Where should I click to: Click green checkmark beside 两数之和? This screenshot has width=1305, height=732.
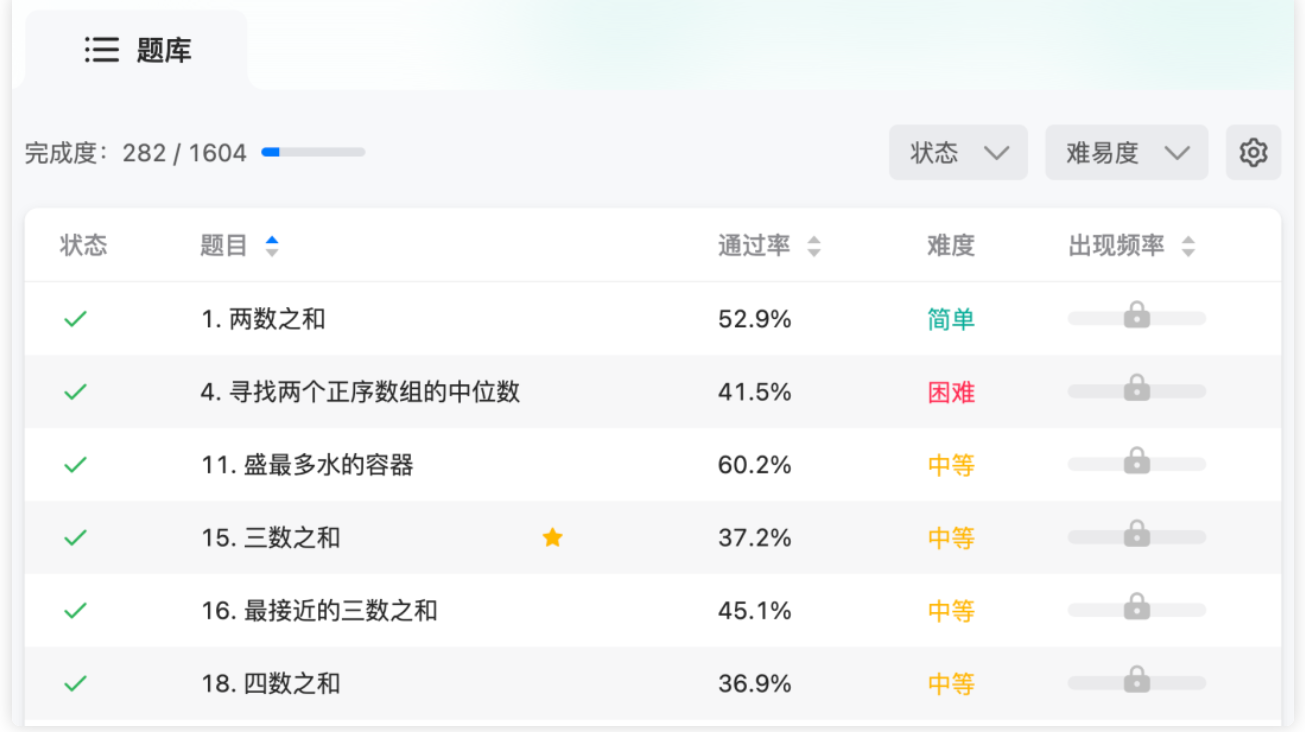(x=75, y=319)
